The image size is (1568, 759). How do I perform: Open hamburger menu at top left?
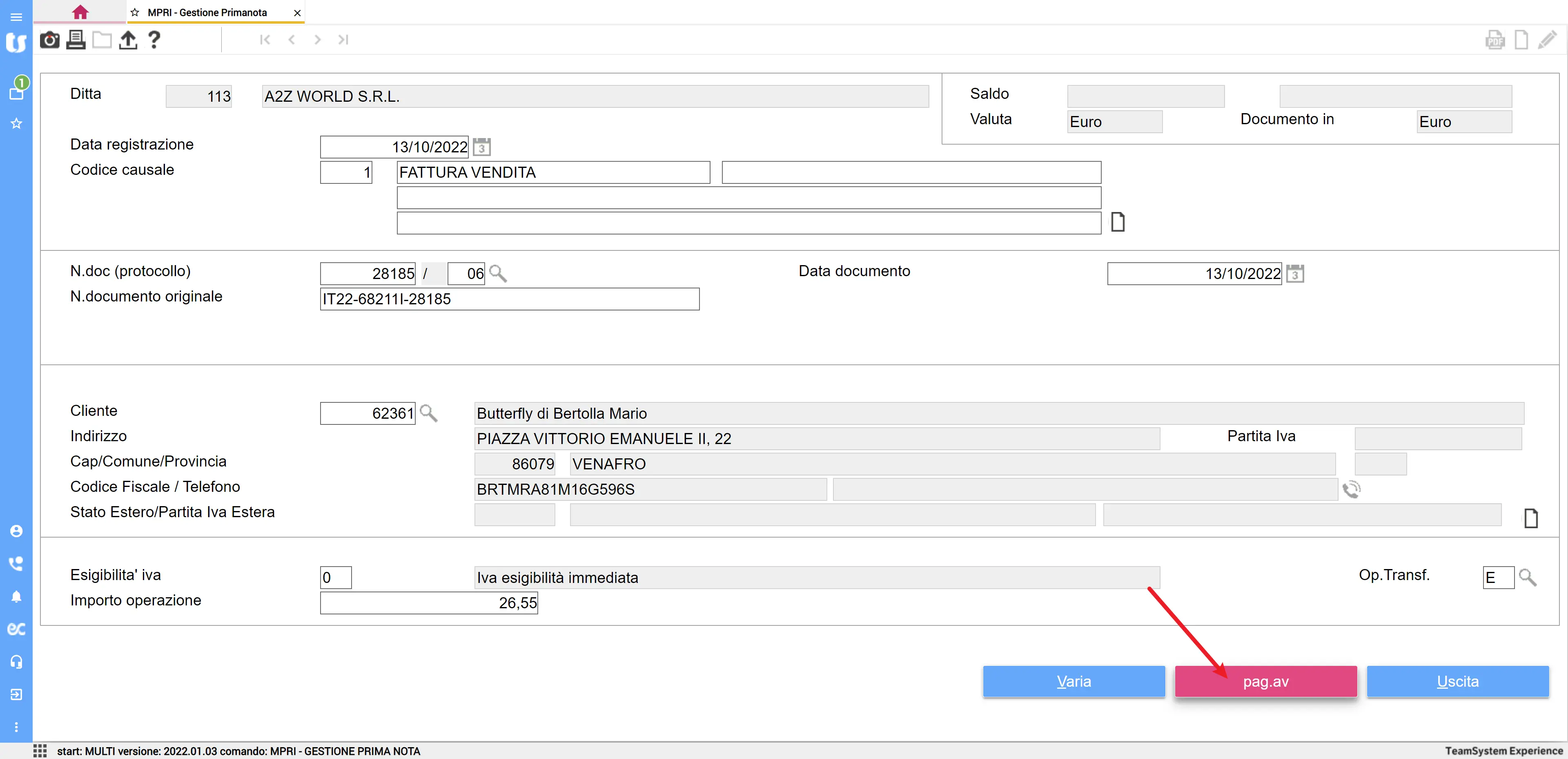[16, 16]
